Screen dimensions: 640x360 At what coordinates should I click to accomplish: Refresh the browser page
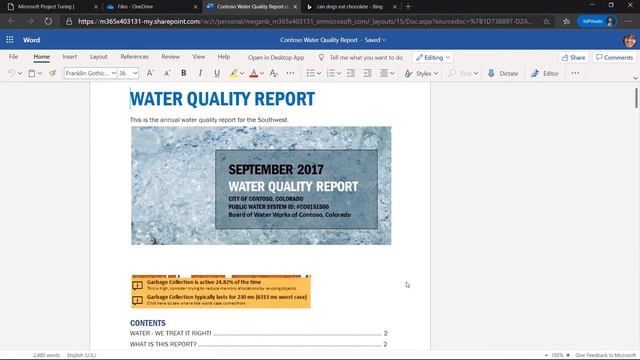click(48, 21)
